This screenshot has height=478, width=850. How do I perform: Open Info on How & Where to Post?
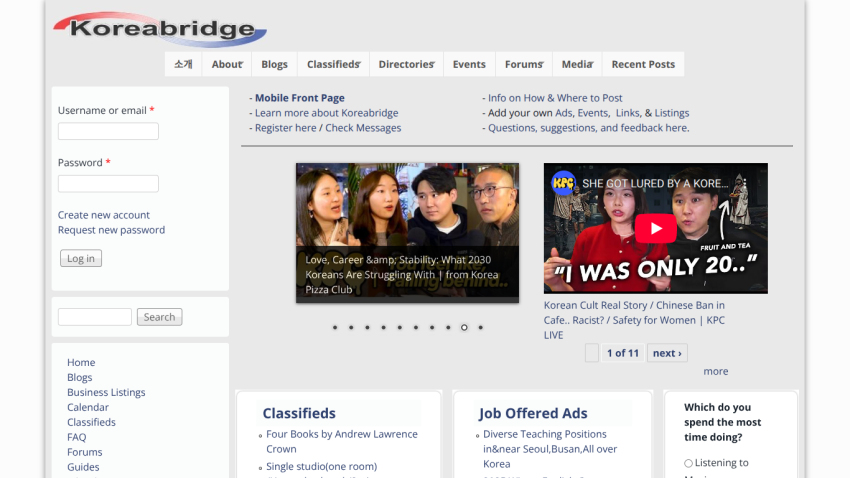point(555,98)
